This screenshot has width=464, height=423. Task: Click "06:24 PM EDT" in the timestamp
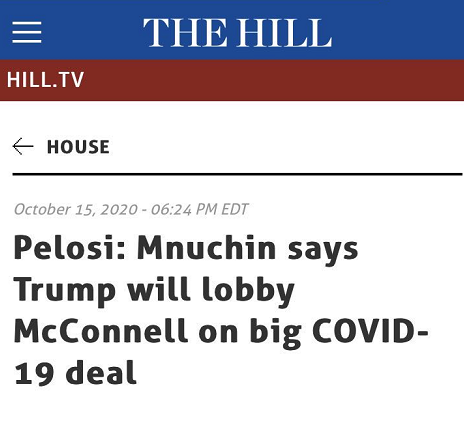pyautogui.click(x=199, y=209)
